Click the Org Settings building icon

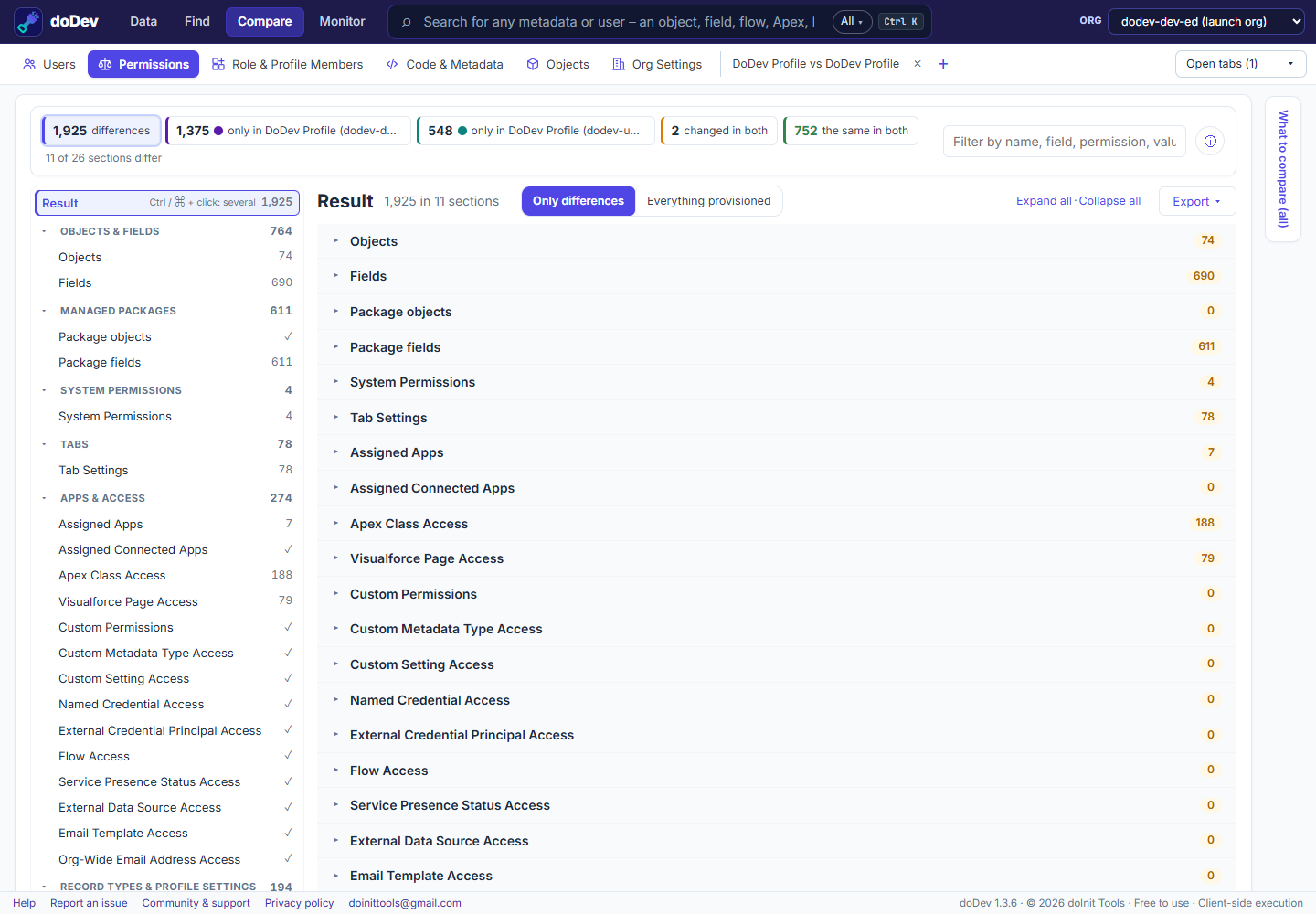pos(619,64)
